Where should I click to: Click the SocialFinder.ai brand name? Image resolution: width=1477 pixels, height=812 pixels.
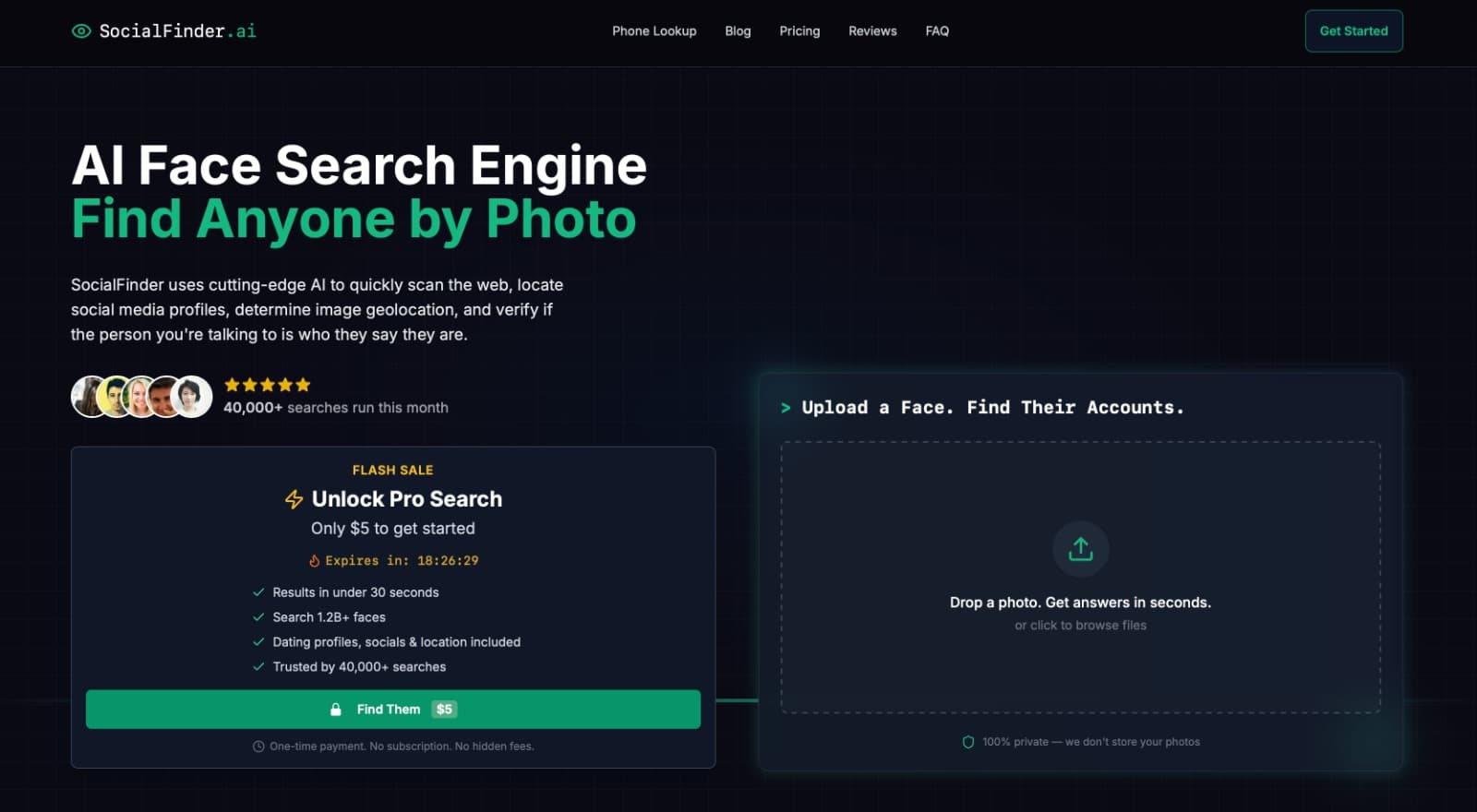point(177,31)
